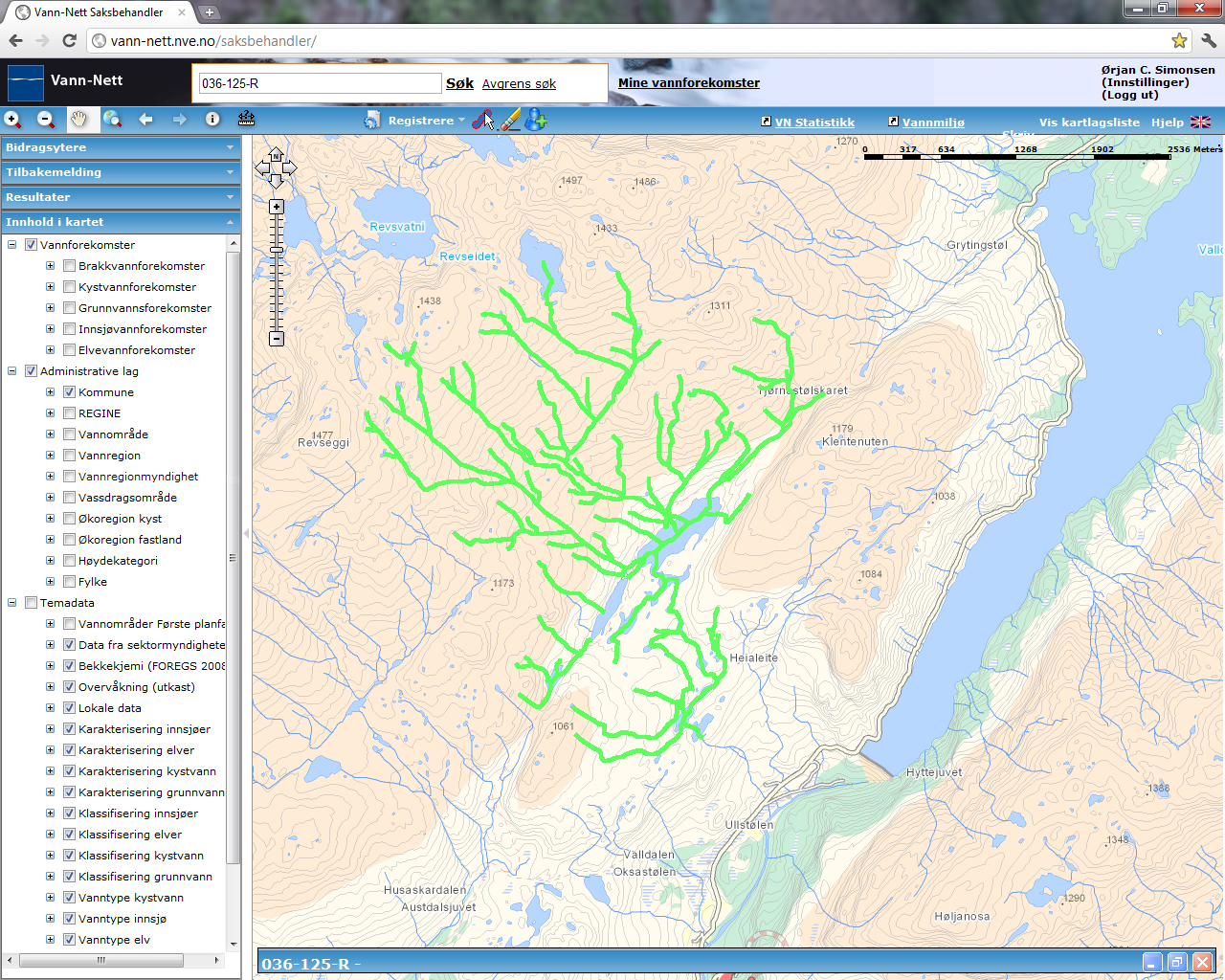Minimize the 036-125-R result panel
The image size is (1225, 980).
[1153, 963]
